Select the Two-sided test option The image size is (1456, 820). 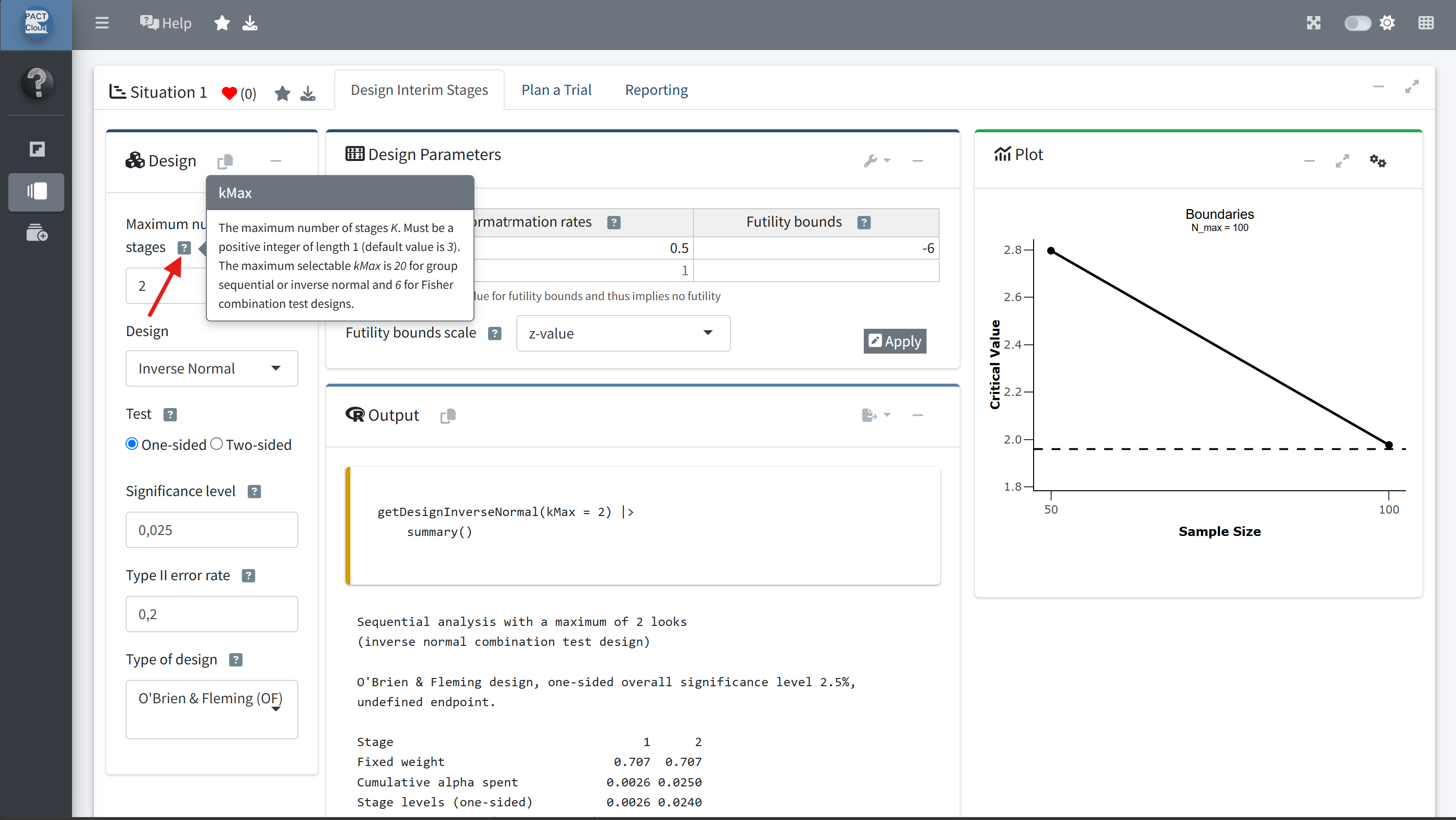(x=217, y=444)
